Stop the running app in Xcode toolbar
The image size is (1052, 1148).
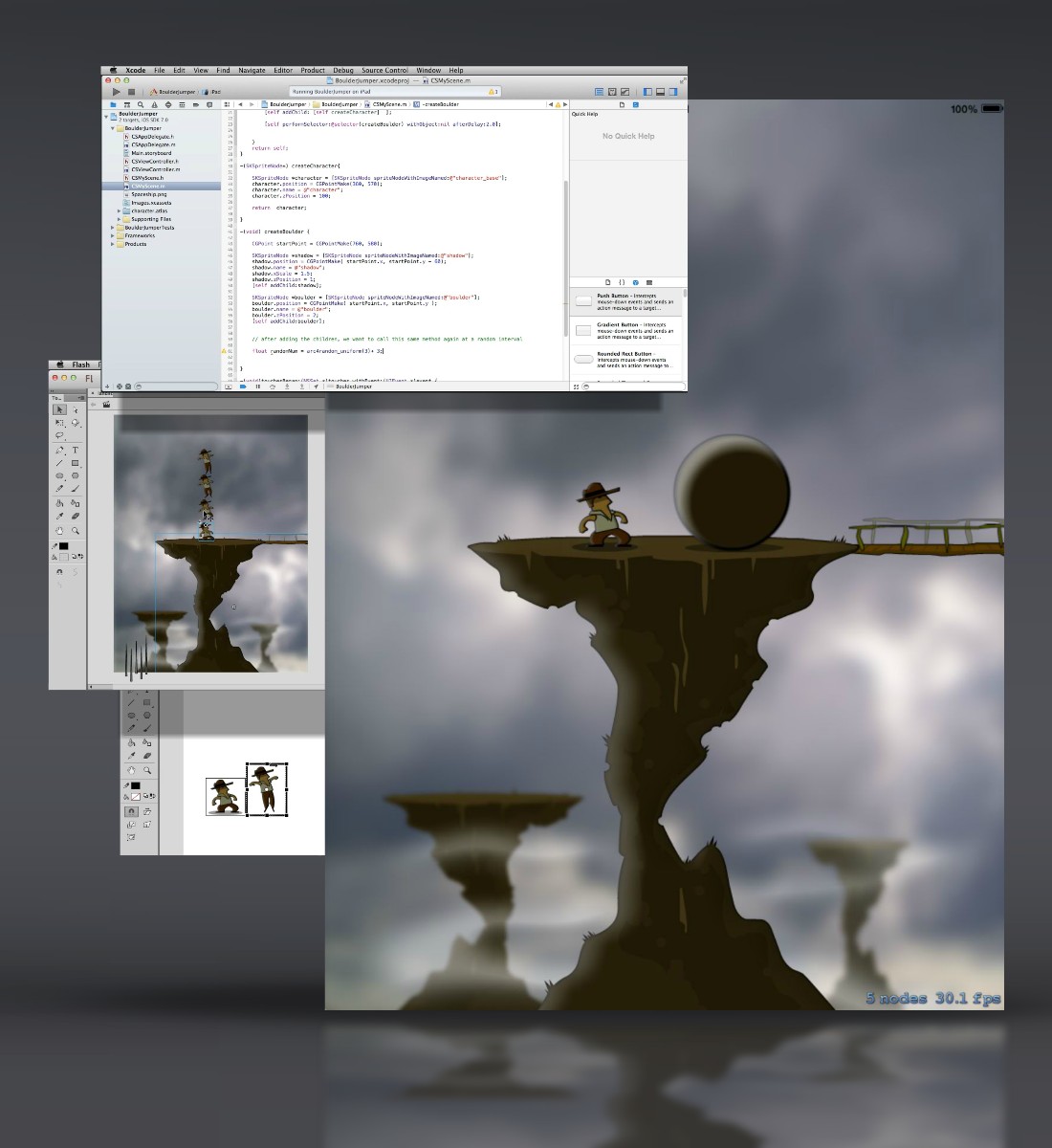coord(131,92)
